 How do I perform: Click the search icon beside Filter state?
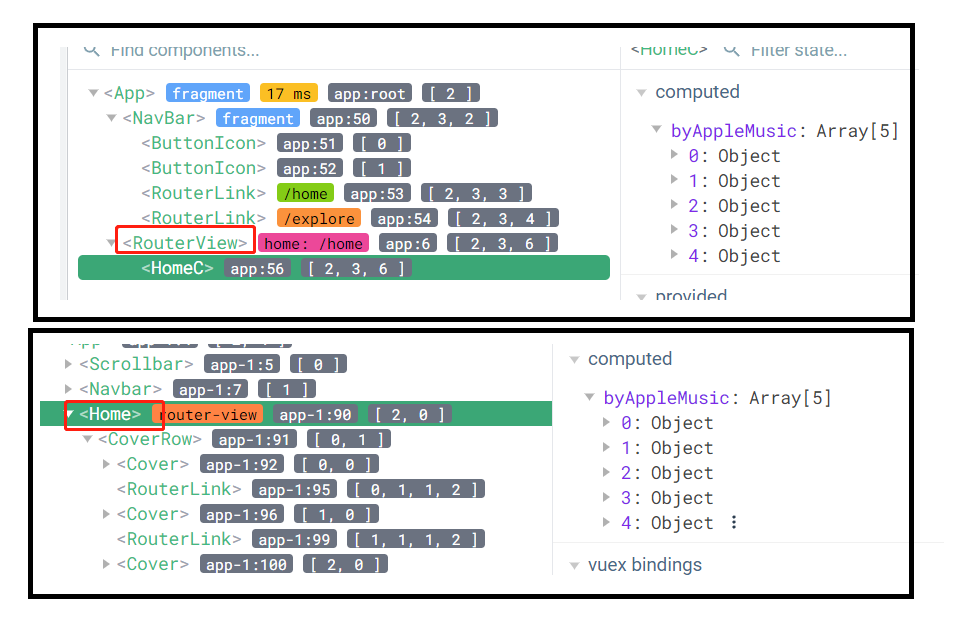pos(732,49)
